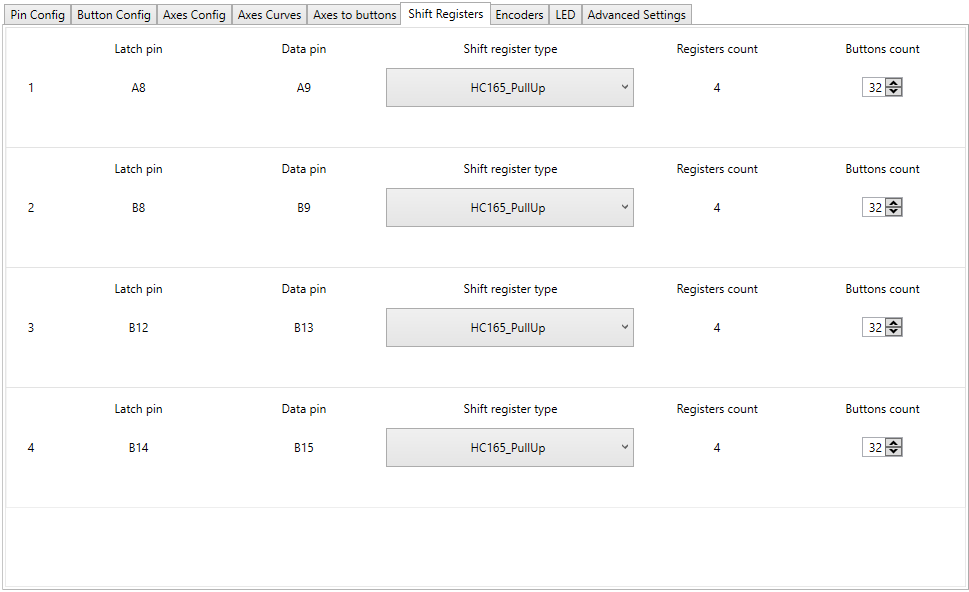Viewport: 969px width, 592px height.
Task: Open the LED tab
Action: [565, 15]
